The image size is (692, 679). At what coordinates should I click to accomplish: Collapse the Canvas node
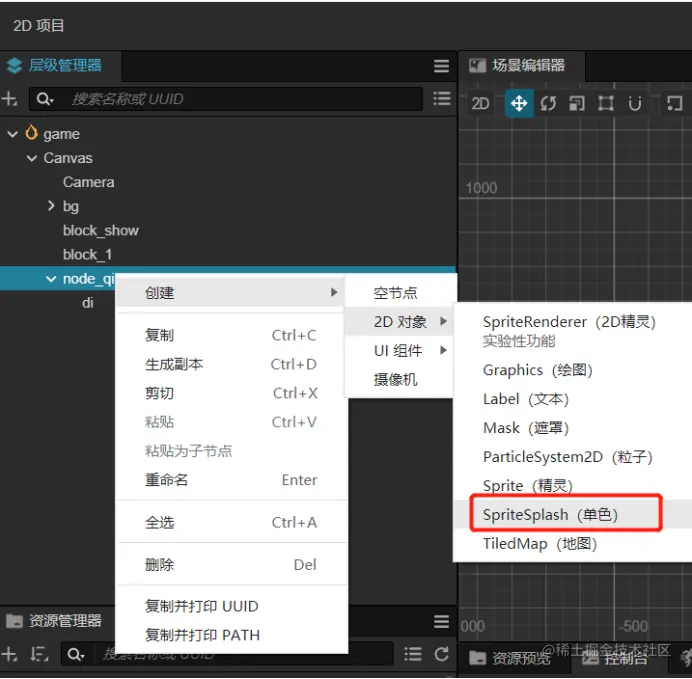pyautogui.click(x=32, y=158)
